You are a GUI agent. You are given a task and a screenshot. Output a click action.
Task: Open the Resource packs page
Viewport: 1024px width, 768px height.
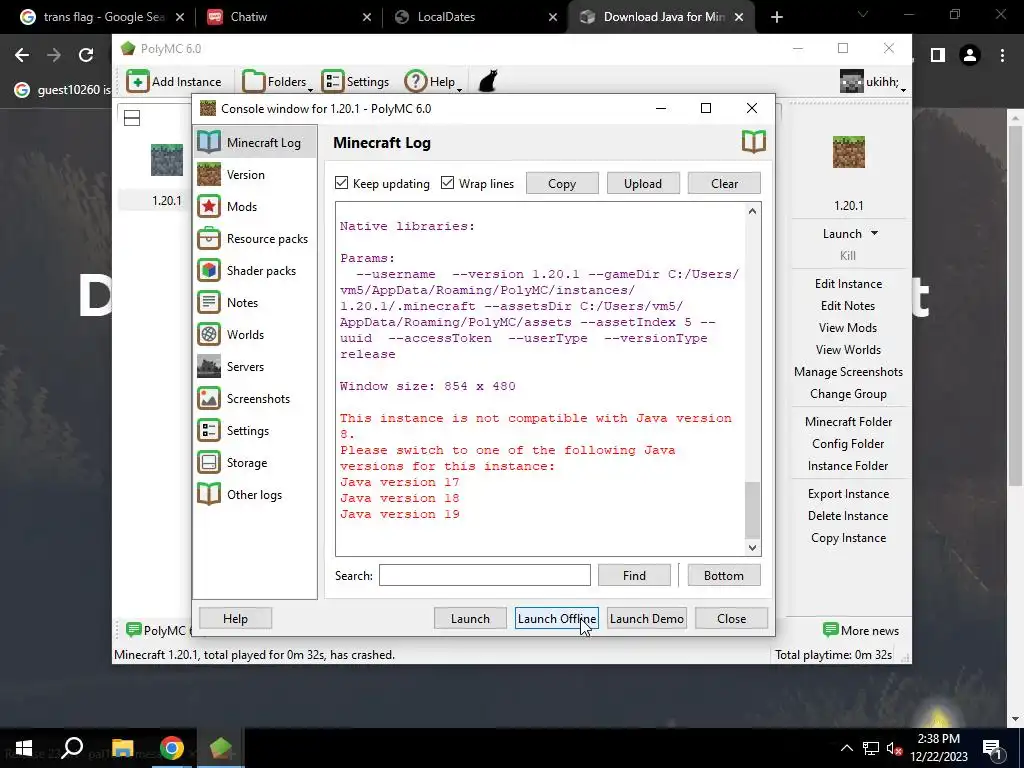[x=255, y=238]
